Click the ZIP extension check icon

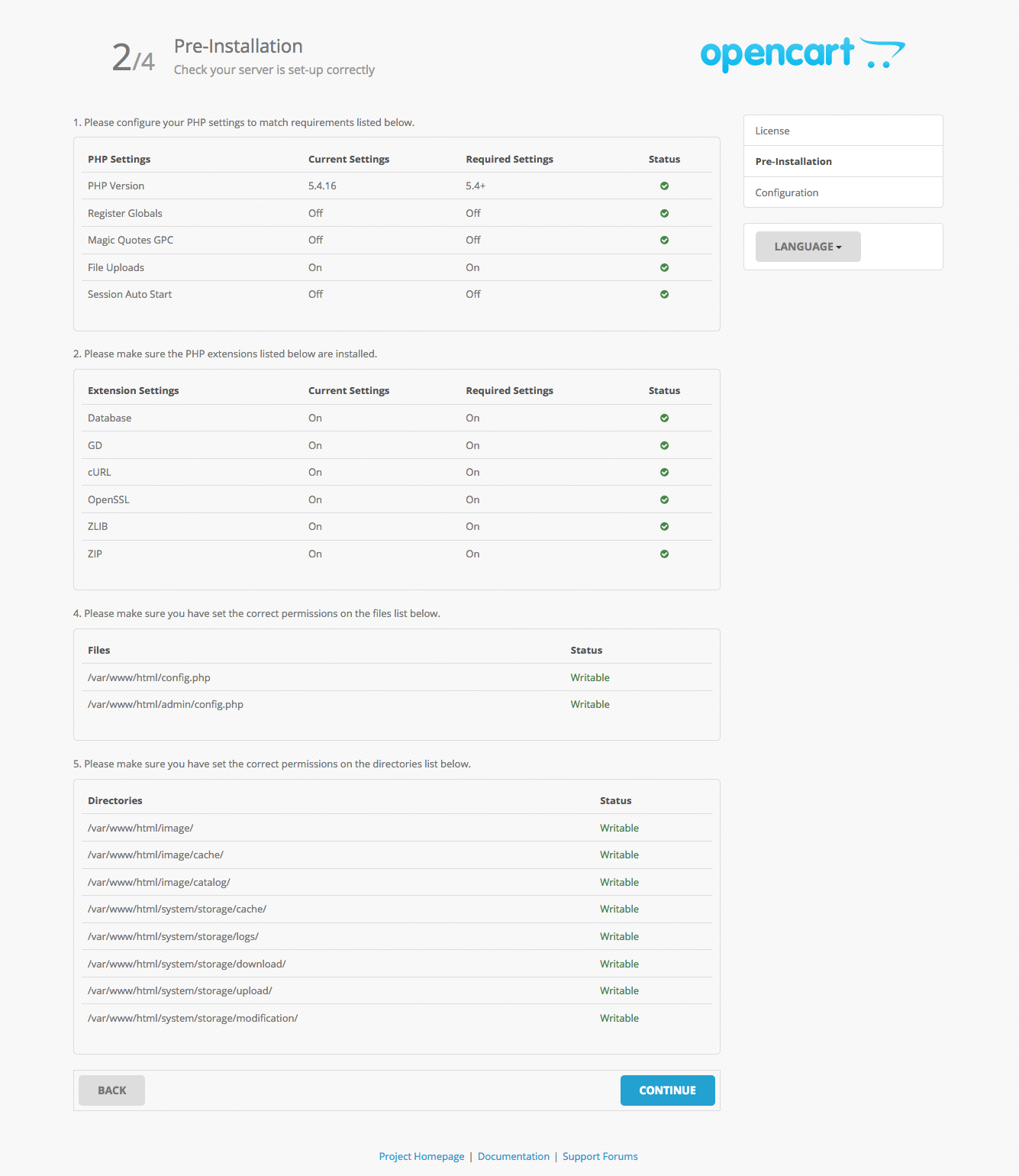(664, 554)
